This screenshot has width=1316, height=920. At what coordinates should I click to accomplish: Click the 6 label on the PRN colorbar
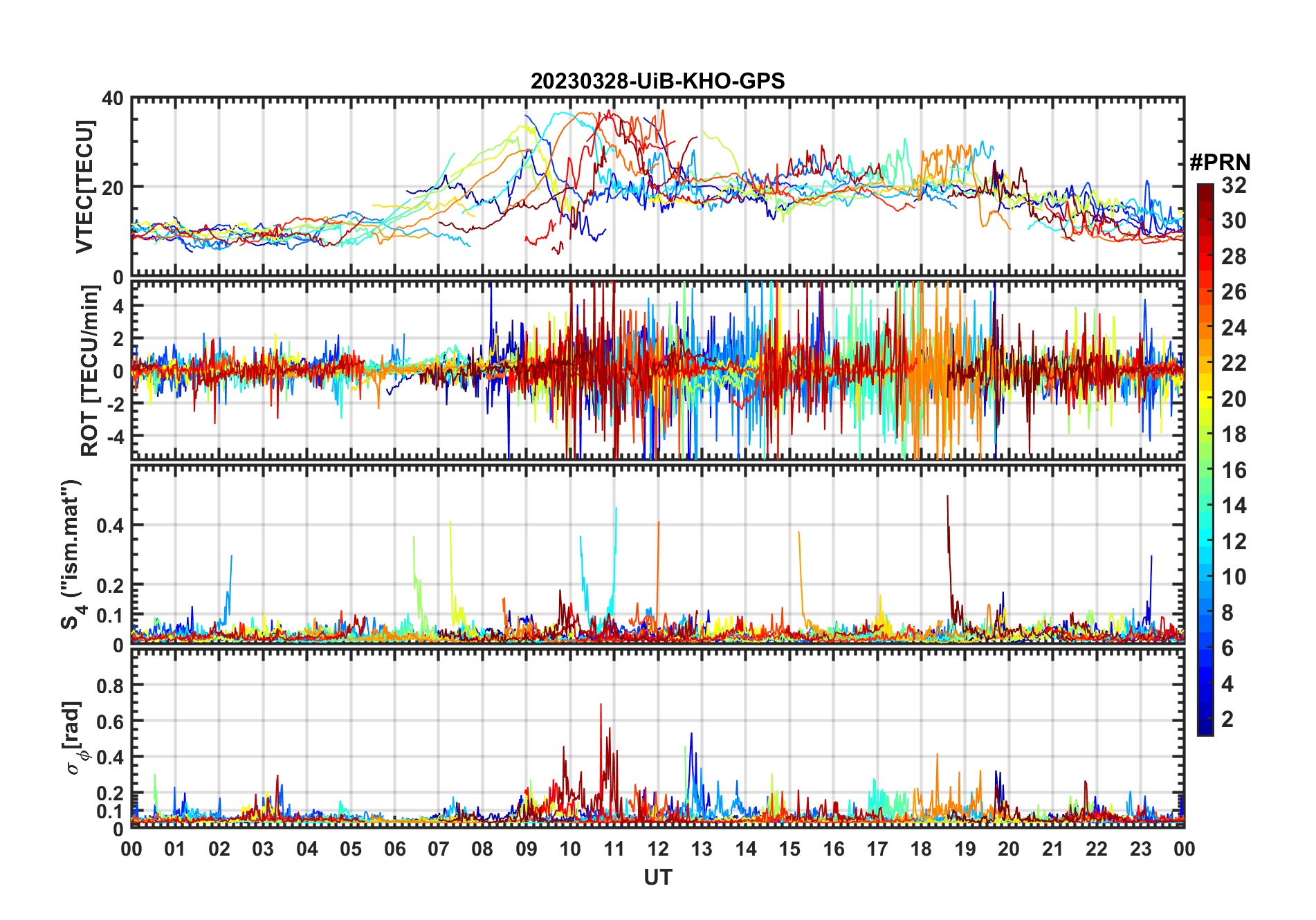pos(1227,648)
